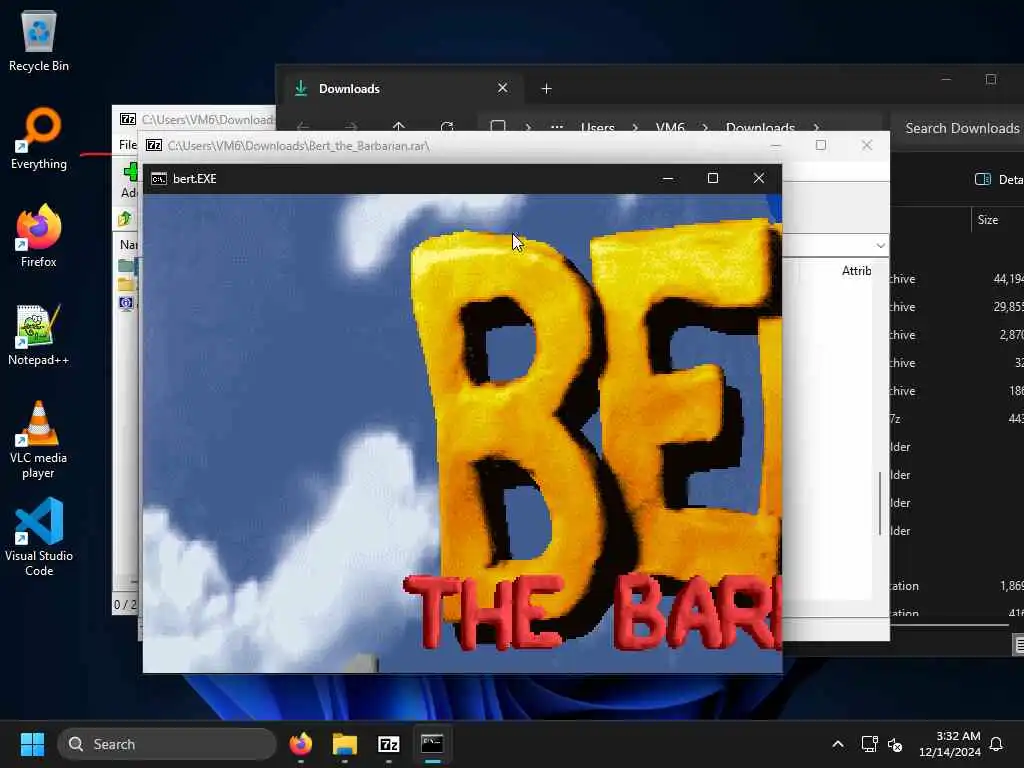Click the Windows Start button
The width and height of the screenshot is (1024, 768).
pyautogui.click(x=32, y=744)
